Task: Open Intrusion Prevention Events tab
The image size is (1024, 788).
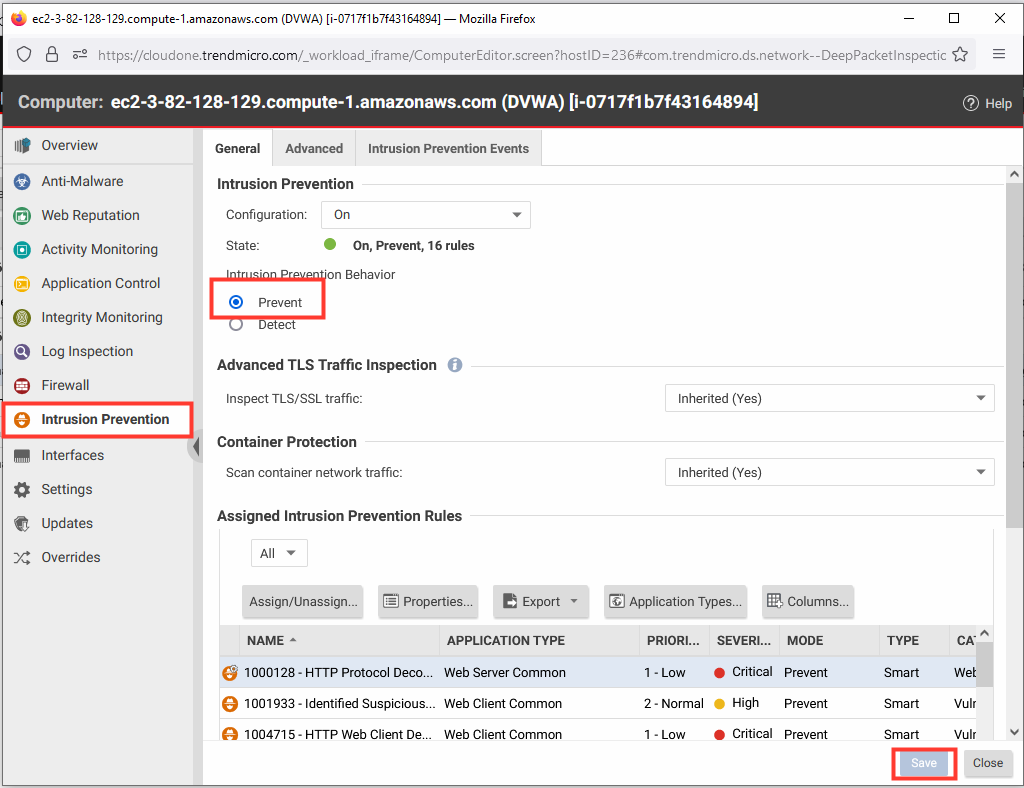Action: [449, 148]
